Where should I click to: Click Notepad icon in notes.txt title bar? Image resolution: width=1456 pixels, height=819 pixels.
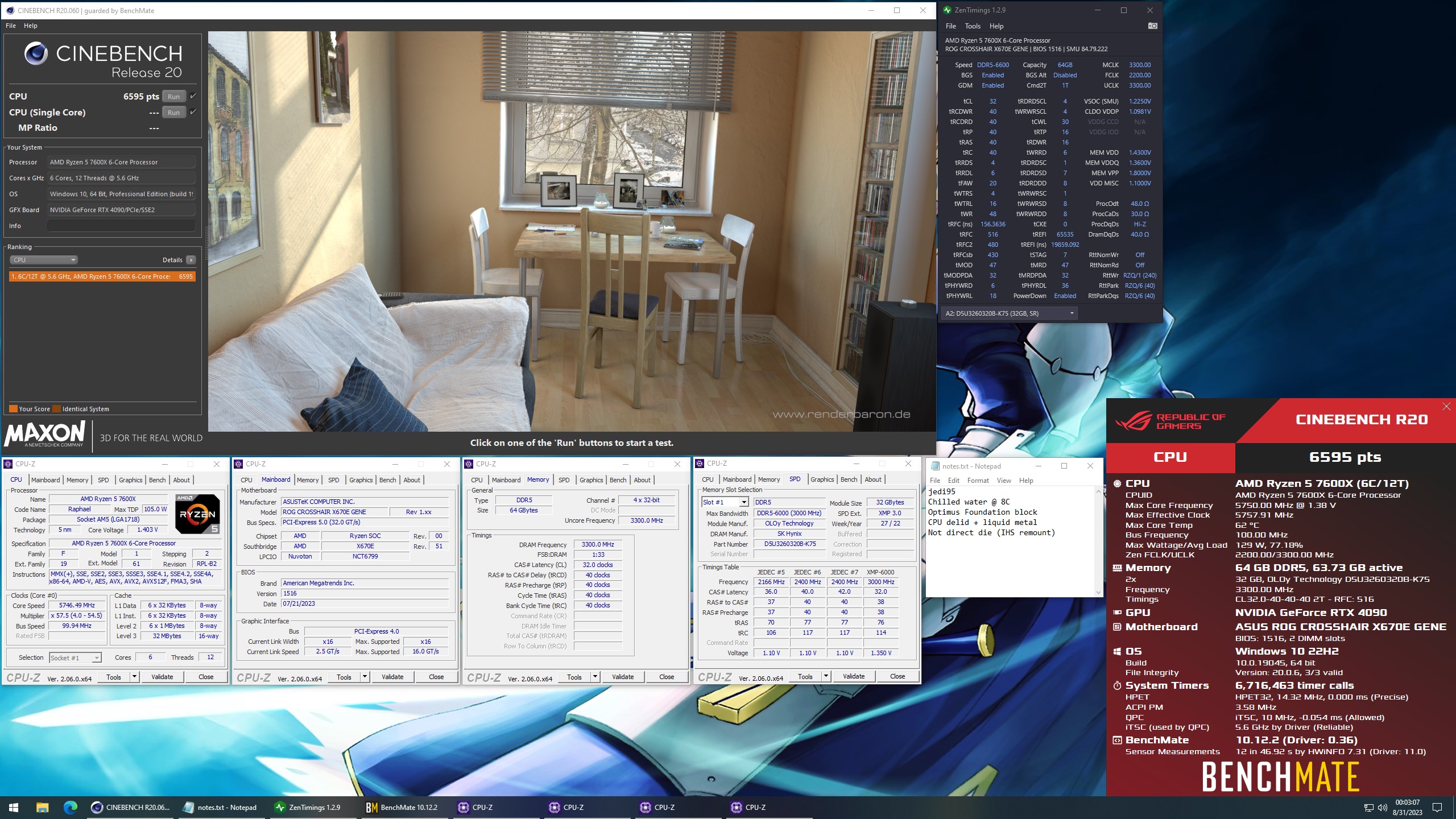(934, 466)
